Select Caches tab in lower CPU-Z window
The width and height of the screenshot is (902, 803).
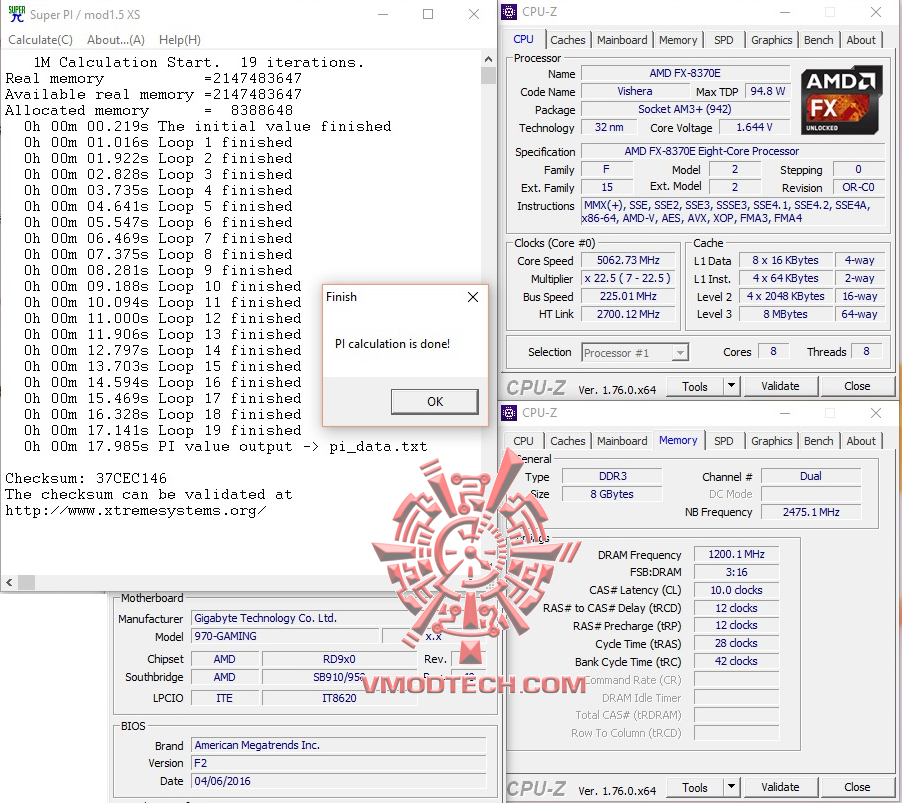(x=567, y=441)
